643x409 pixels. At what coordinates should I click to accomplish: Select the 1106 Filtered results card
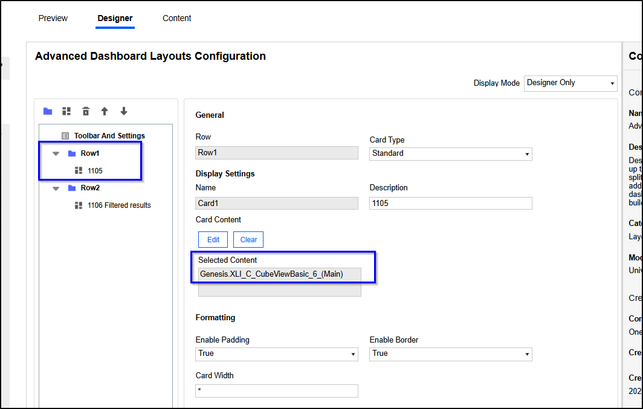[118, 205]
